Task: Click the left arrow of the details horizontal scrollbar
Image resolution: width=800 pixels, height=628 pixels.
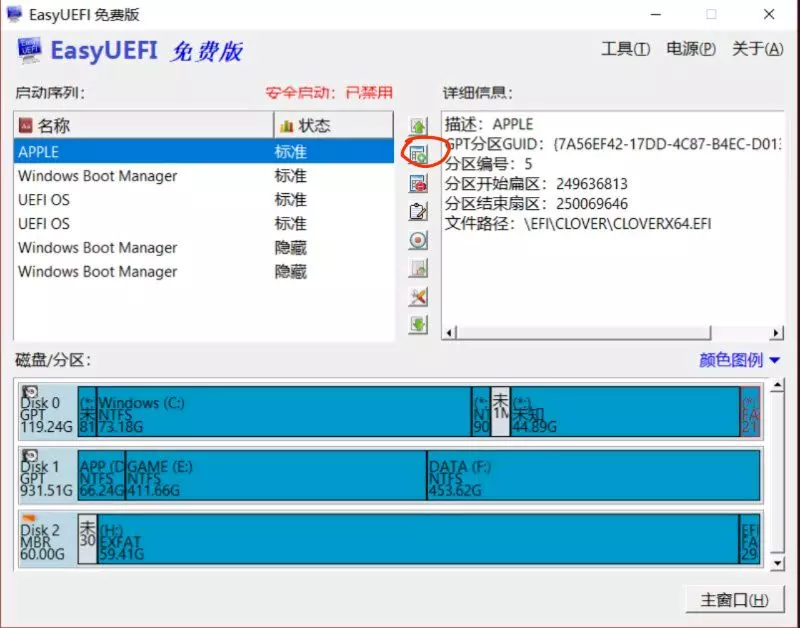Action: 449,333
